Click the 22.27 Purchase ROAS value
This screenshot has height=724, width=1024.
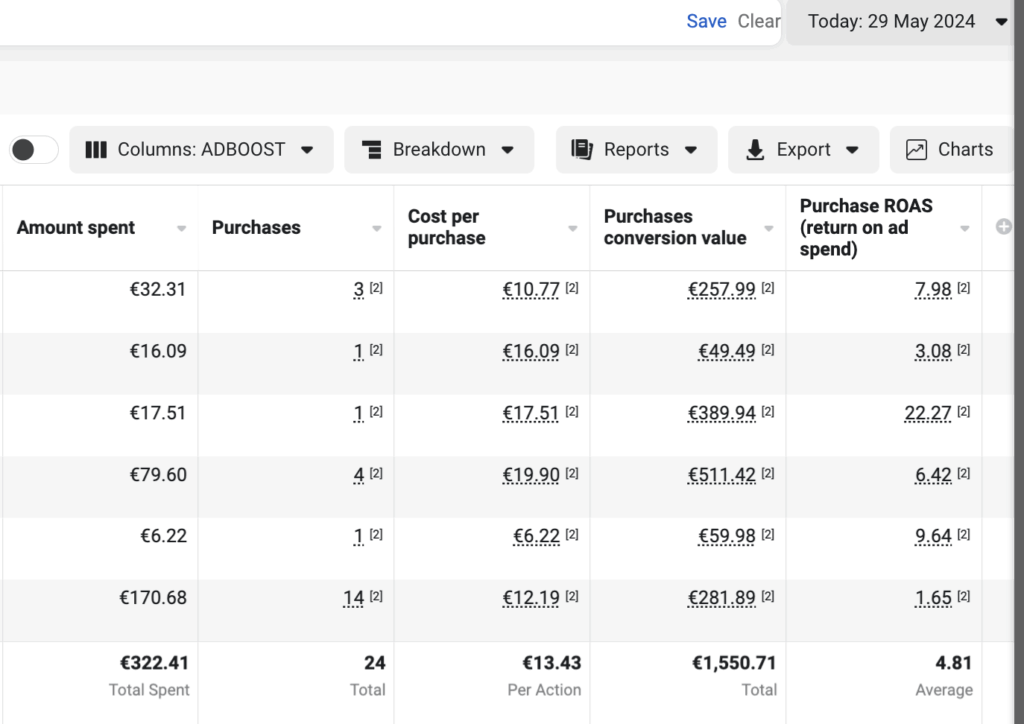927,413
